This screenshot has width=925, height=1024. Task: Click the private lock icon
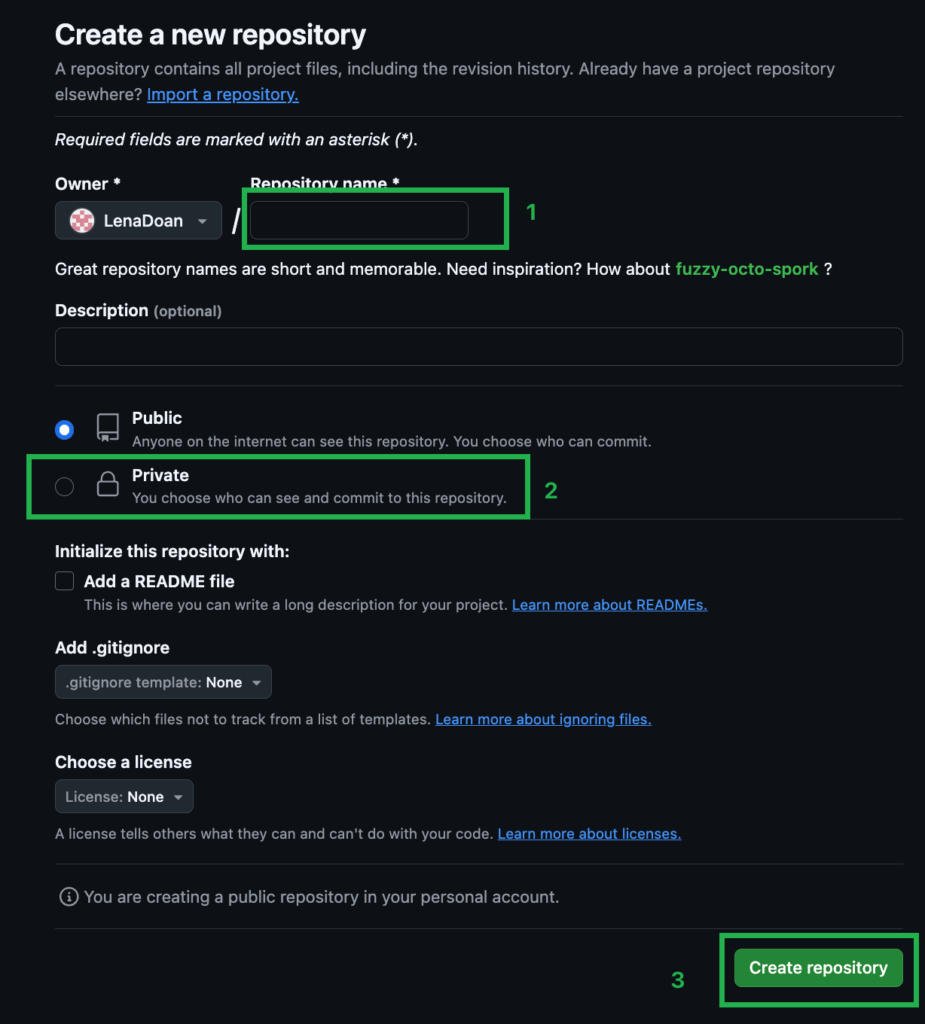(108, 484)
